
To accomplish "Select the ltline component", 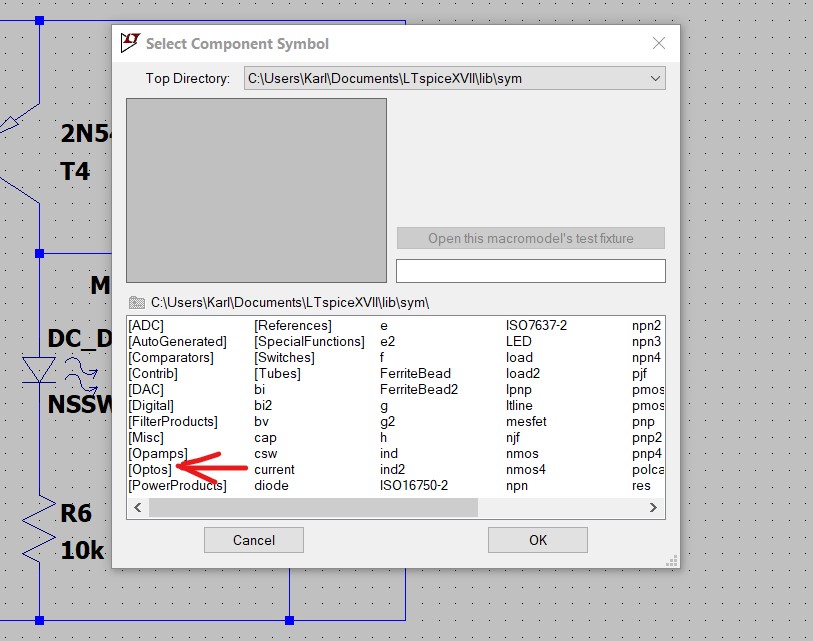I will click(519, 406).
